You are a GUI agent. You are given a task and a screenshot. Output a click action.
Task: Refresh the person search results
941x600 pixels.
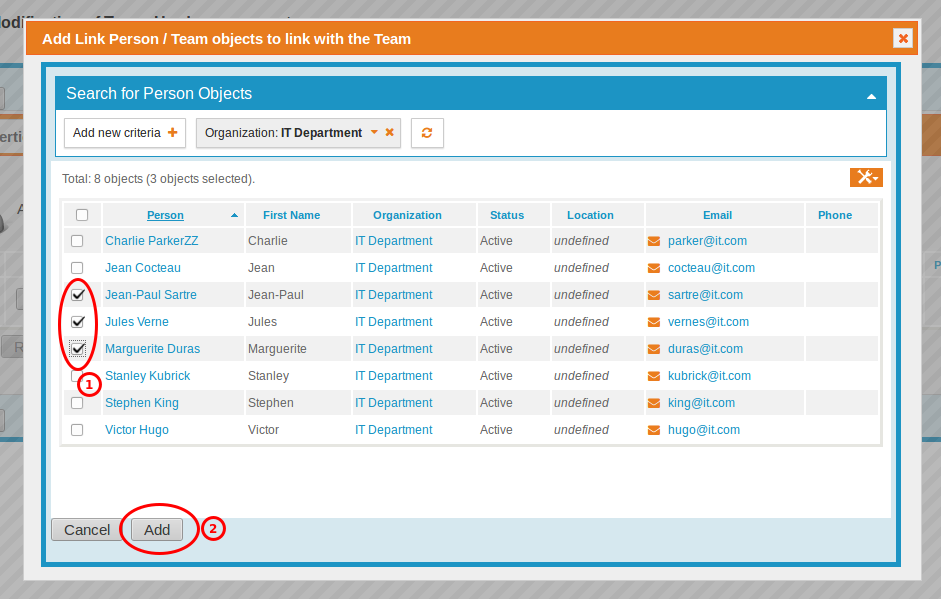(427, 132)
